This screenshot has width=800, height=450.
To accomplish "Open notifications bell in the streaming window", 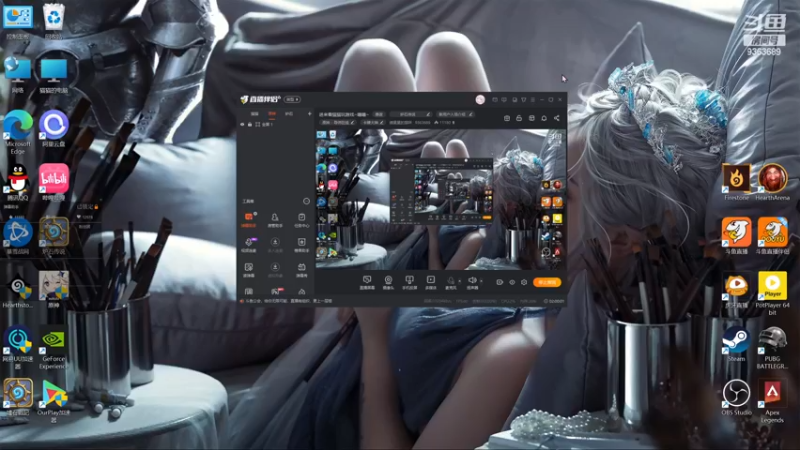I will pyautogui.click(x=544, y=118).
